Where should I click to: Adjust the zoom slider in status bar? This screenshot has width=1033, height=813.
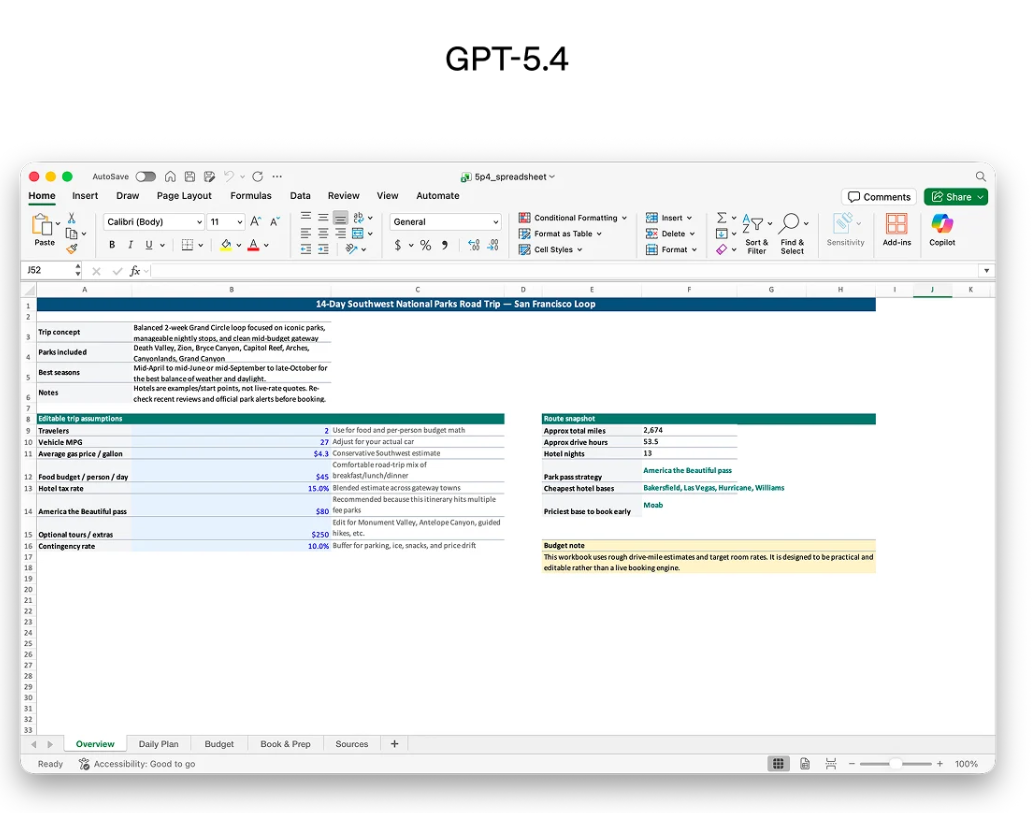895,764
